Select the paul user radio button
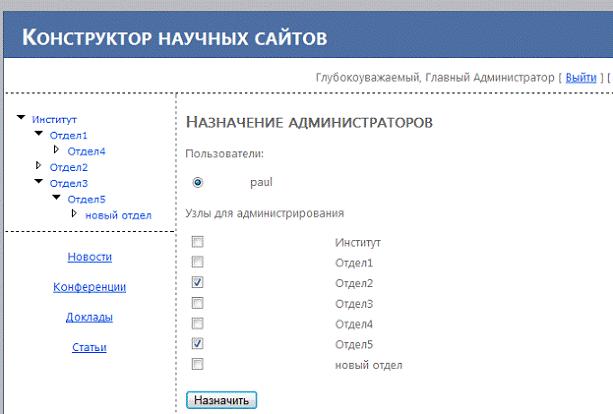The width and height of the screenshot is (613, 414). 197,182
